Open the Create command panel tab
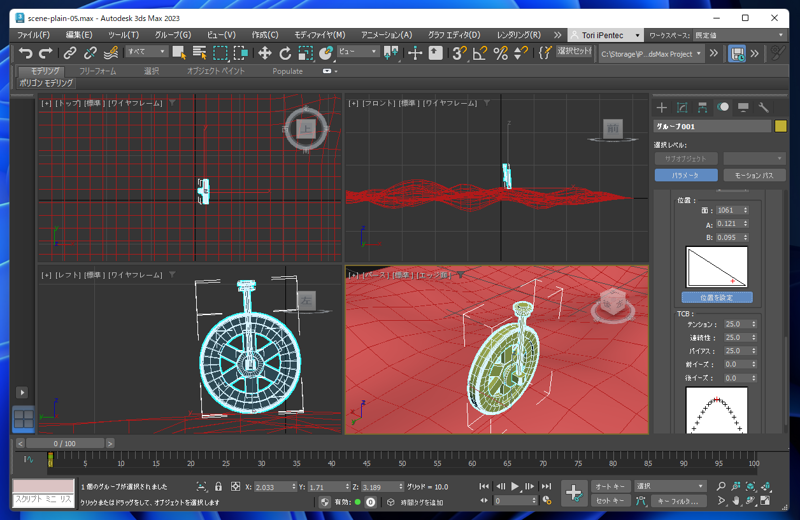 point(662,107)
